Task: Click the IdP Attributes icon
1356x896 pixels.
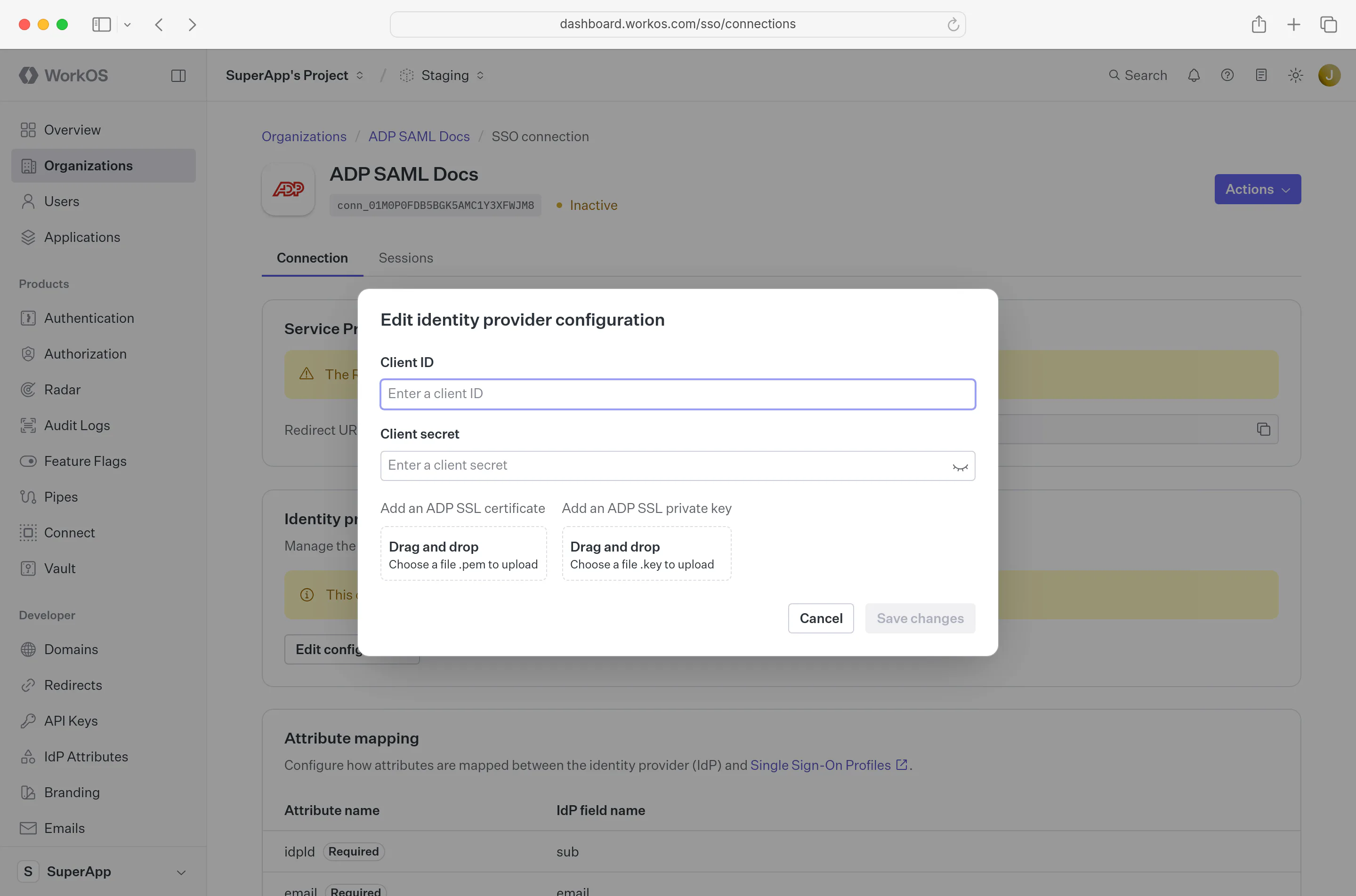Action: [x=28, y=757]
